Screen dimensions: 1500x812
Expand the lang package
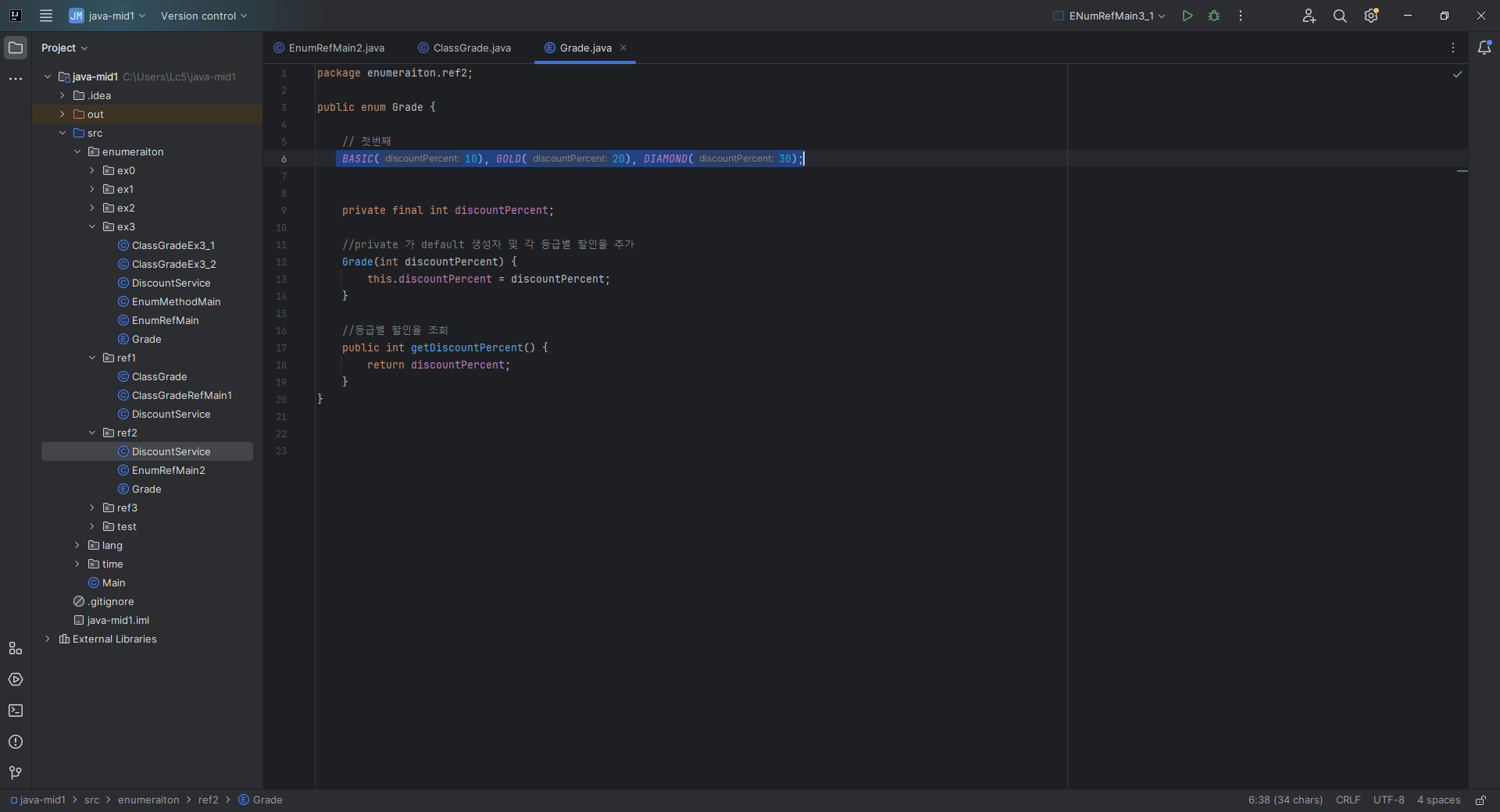point(77,545)
